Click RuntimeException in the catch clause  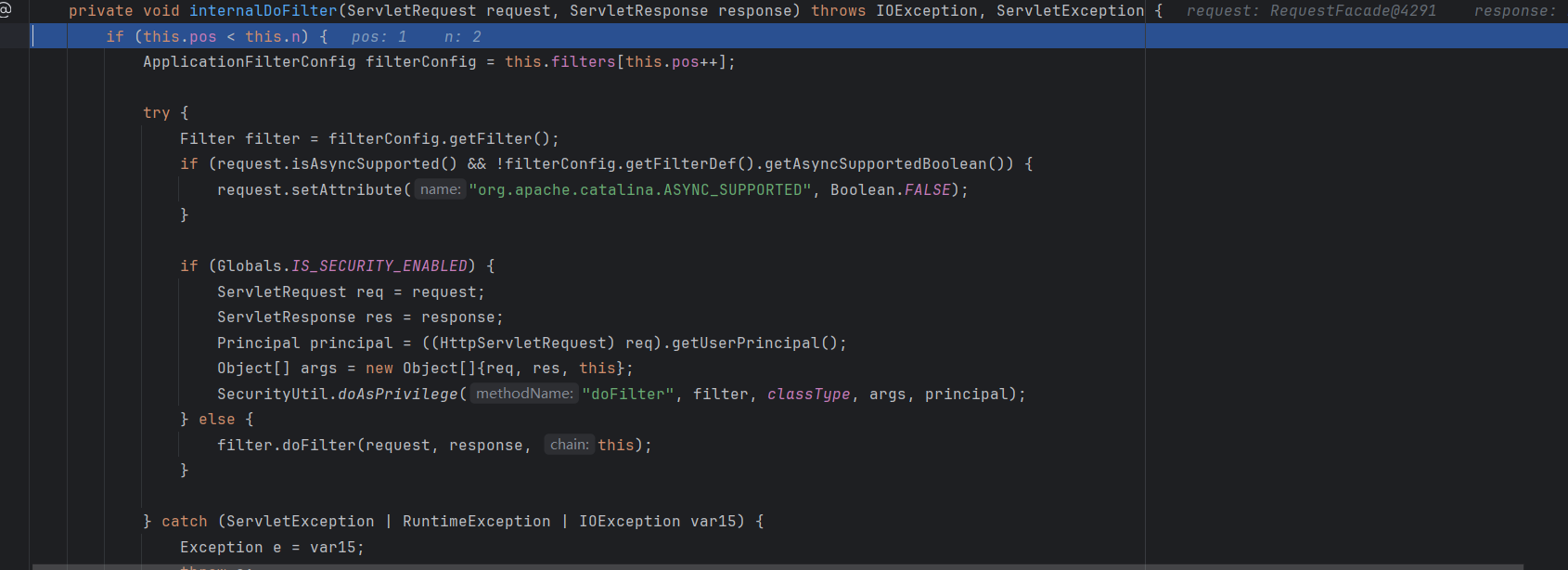click(x=476, y=522)
